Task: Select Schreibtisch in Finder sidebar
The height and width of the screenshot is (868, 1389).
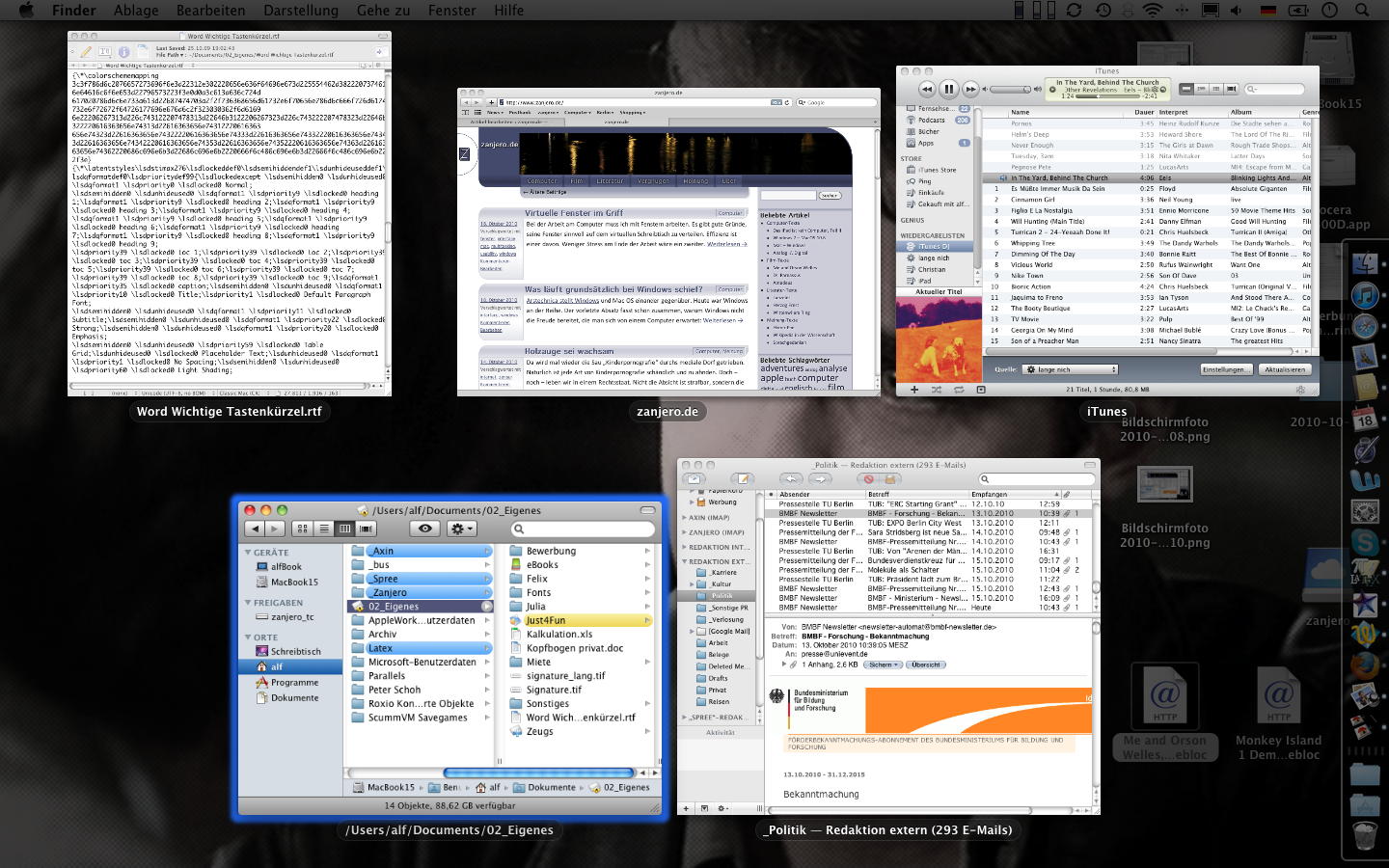Action: click(x=290, y=652)
